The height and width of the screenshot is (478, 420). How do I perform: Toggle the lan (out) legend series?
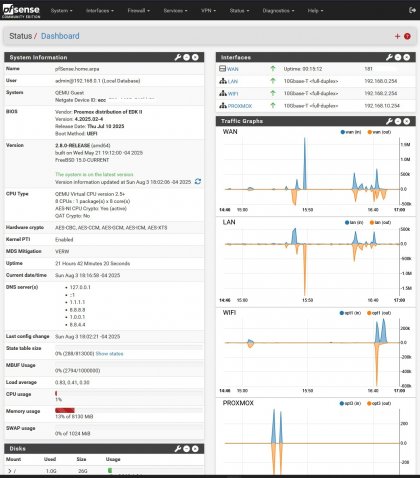pyautogui.click(x=380, y=222)
